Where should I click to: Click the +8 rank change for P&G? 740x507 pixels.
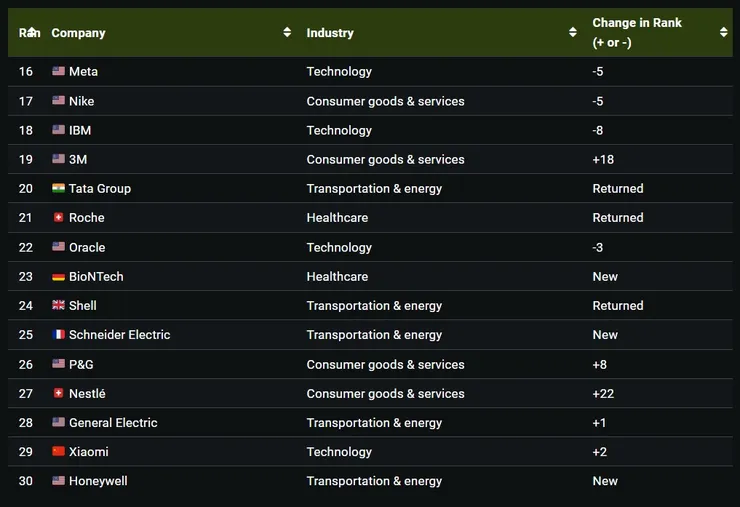point(600,364)
